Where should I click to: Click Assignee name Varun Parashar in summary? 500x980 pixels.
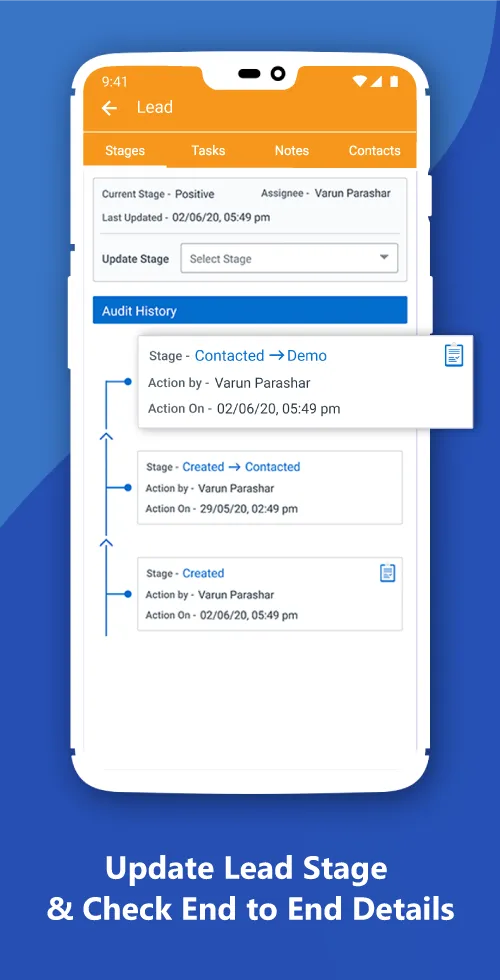(352, 193)
